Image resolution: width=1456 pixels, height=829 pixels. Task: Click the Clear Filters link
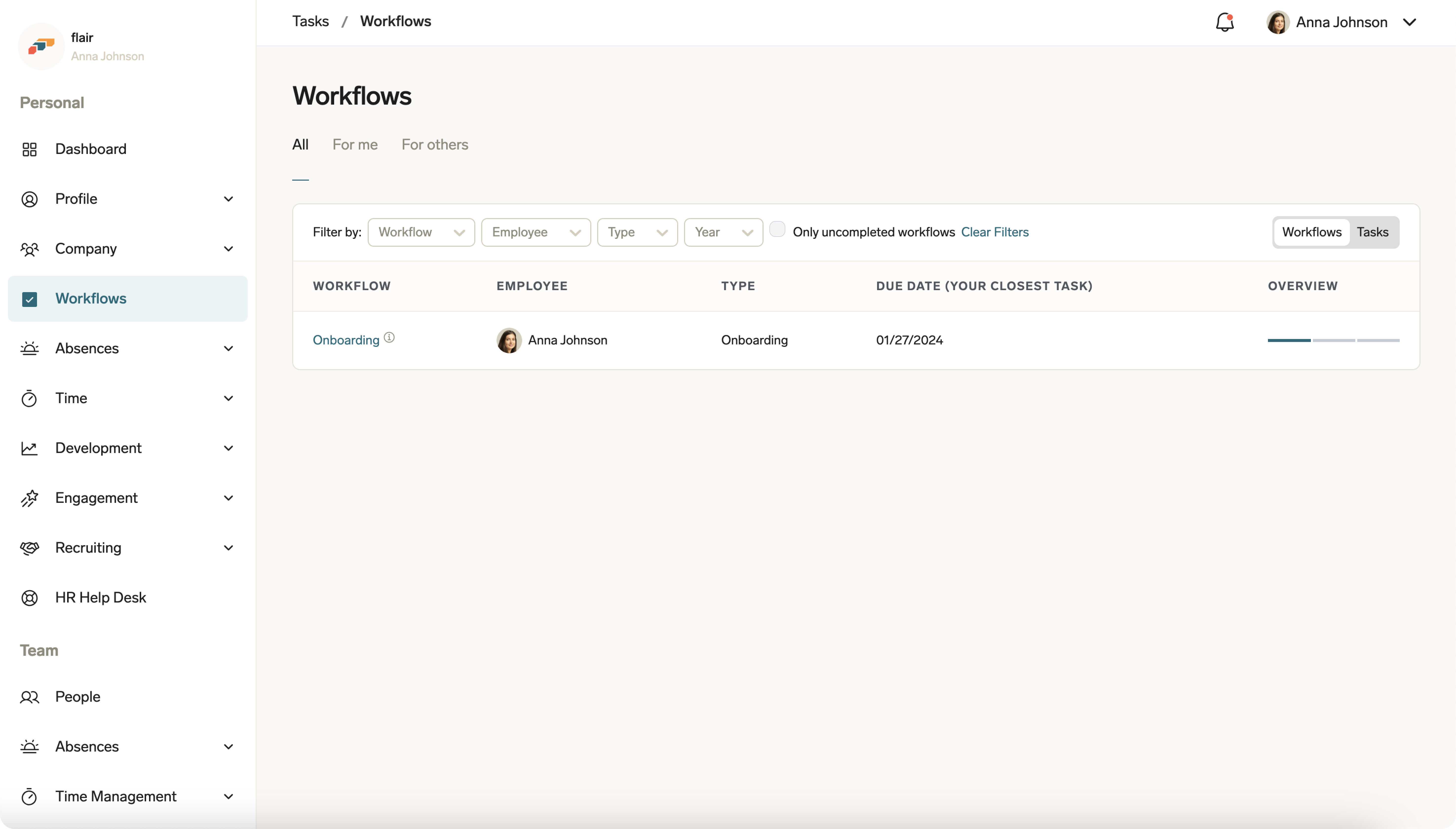(995, 232)
